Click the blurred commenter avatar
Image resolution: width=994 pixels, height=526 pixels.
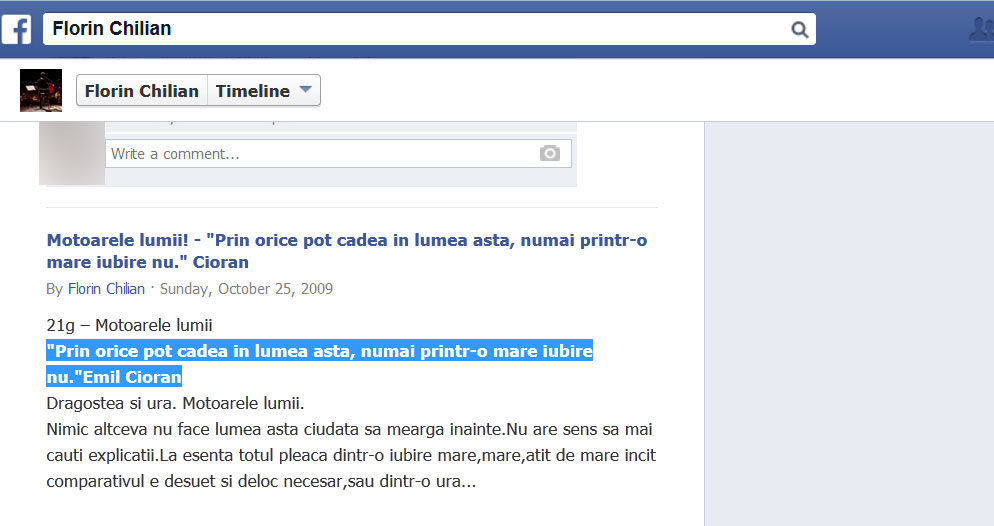(72, 153)
